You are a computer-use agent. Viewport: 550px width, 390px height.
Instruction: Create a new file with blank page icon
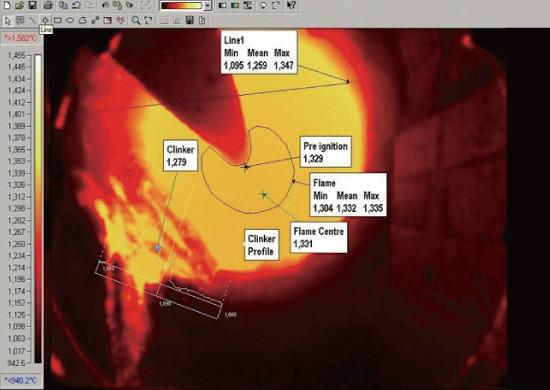click(x=7, y=5)
